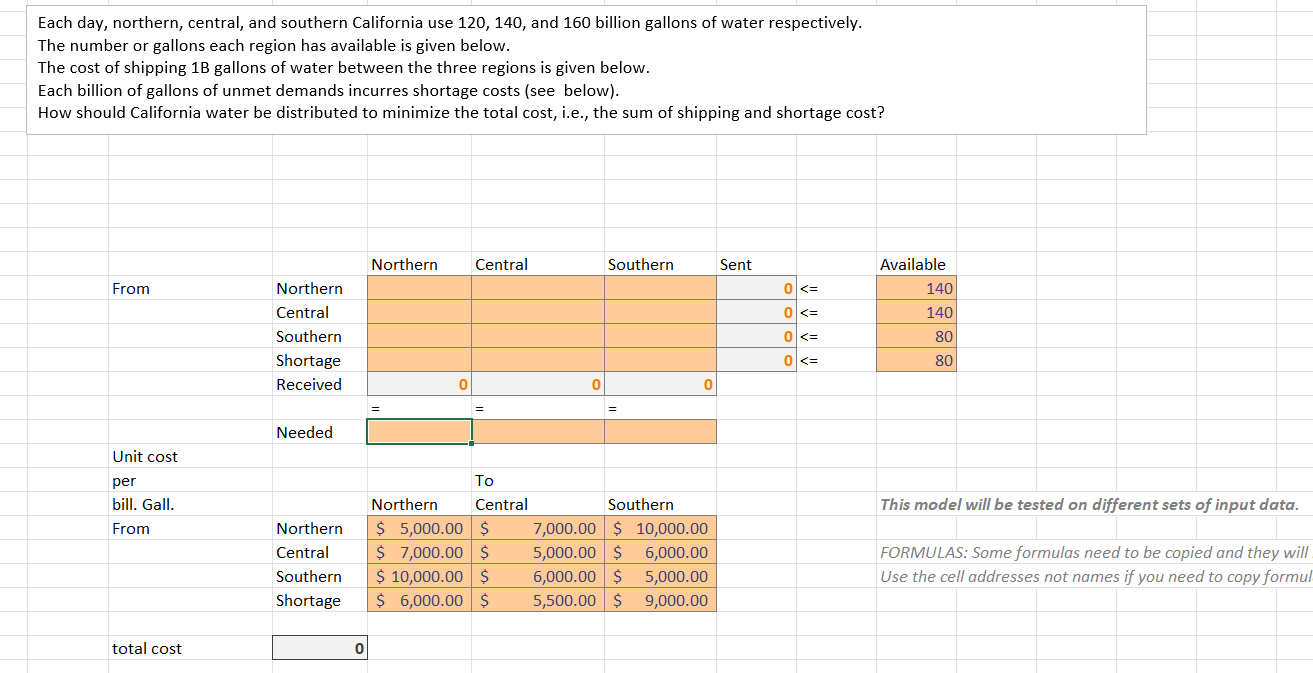Select the Needed cell under Northern
Viewport: 1313px width, 673px height.
click(x=418, y=431)
